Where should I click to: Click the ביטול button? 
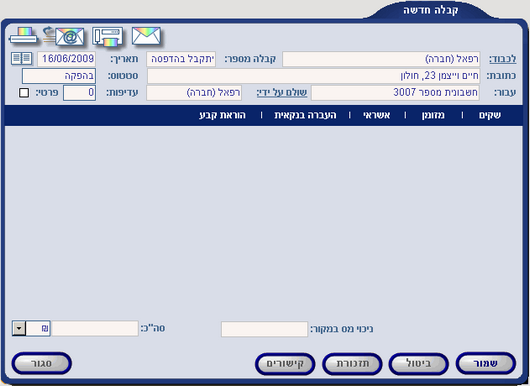click(419, 364)
